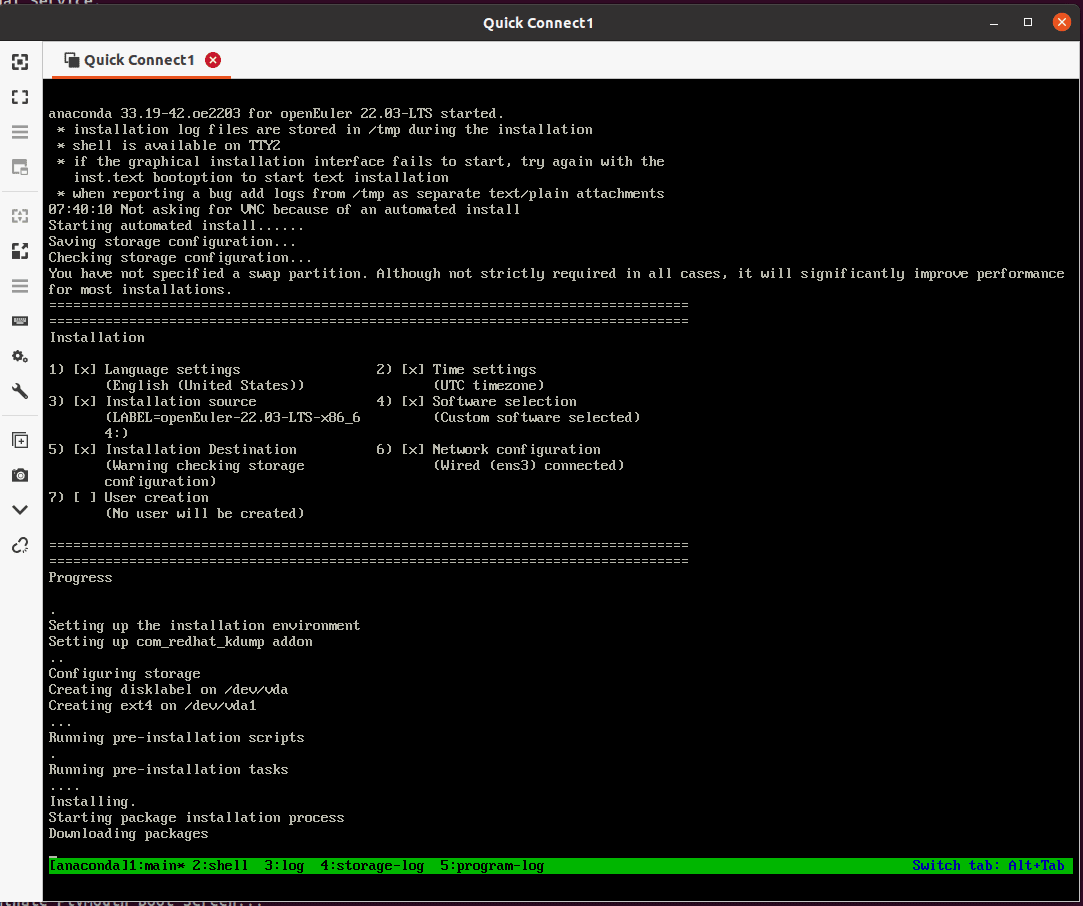Click the 'Configuring storage' line
Screen dimensions: 1083x906
click(124, 673)
